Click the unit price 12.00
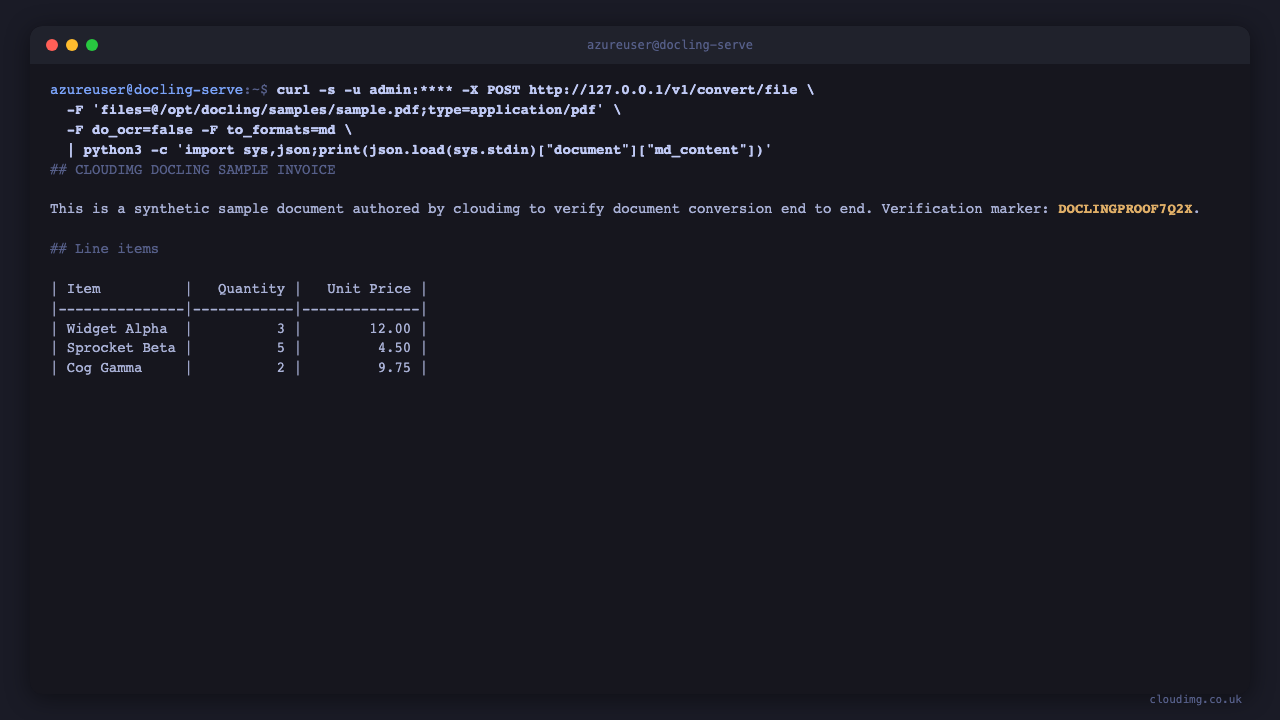Screen dimensions: 1280x720 point(390,328)
